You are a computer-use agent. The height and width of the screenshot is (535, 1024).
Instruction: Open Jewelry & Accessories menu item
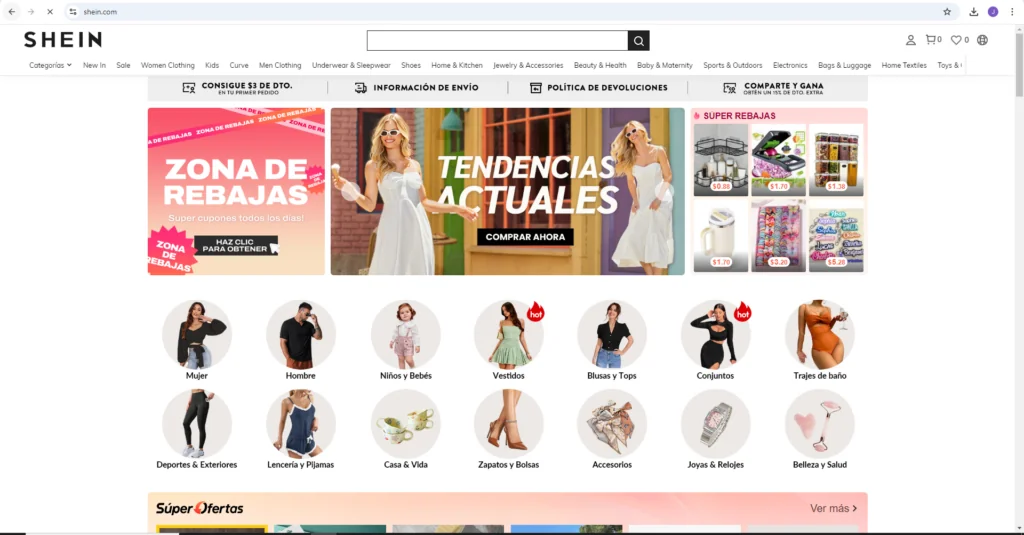coord(528,65)
